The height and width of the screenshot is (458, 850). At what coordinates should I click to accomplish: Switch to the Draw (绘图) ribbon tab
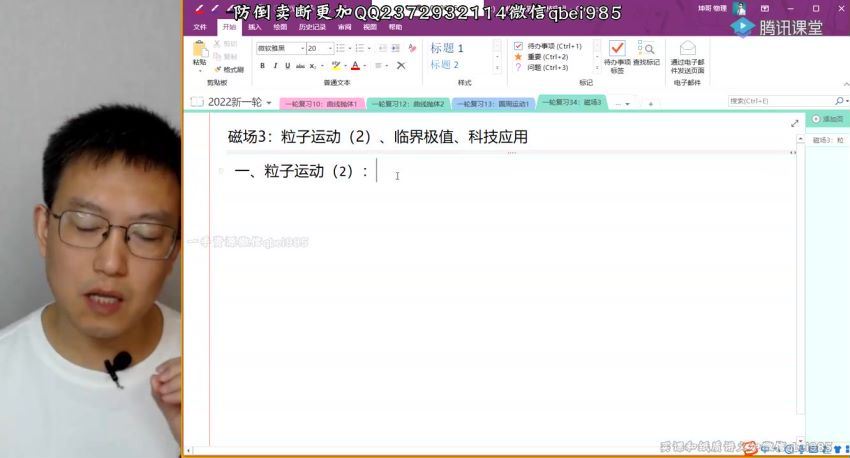pos(280,27)
